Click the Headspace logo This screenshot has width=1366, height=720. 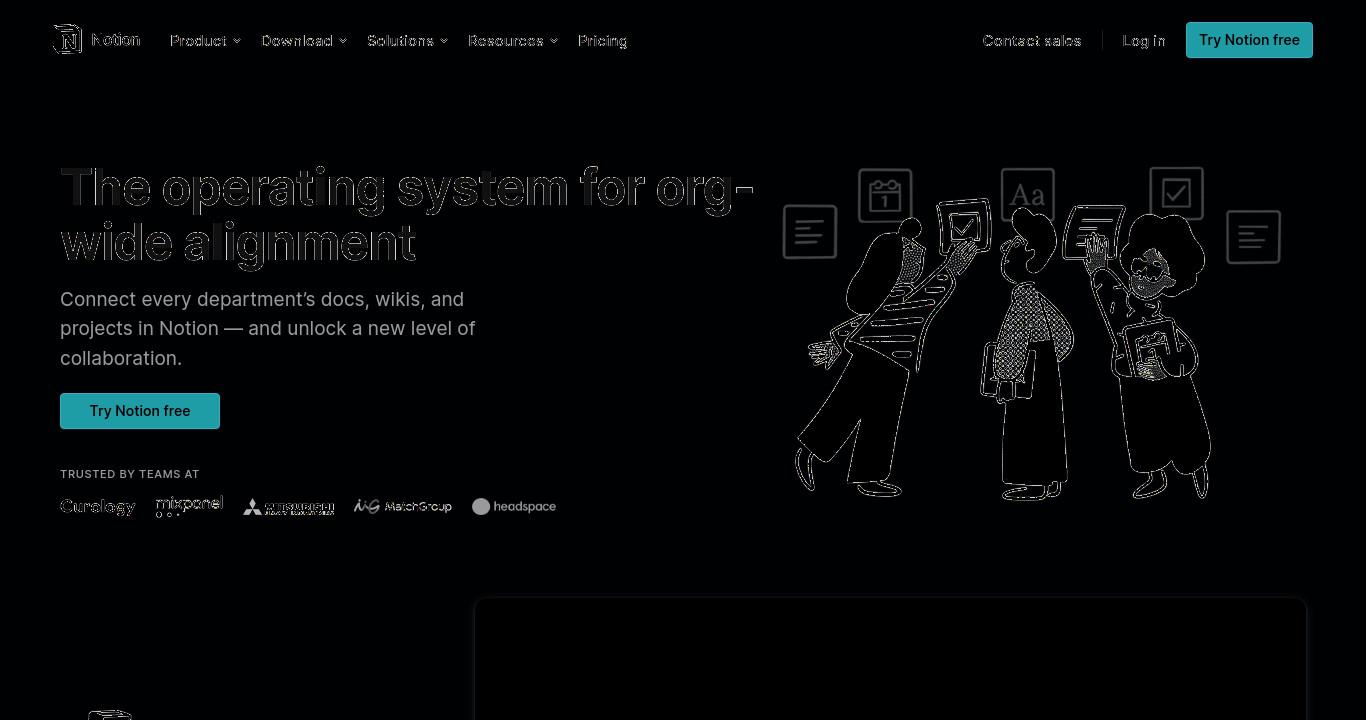click(x=514, y=507)
